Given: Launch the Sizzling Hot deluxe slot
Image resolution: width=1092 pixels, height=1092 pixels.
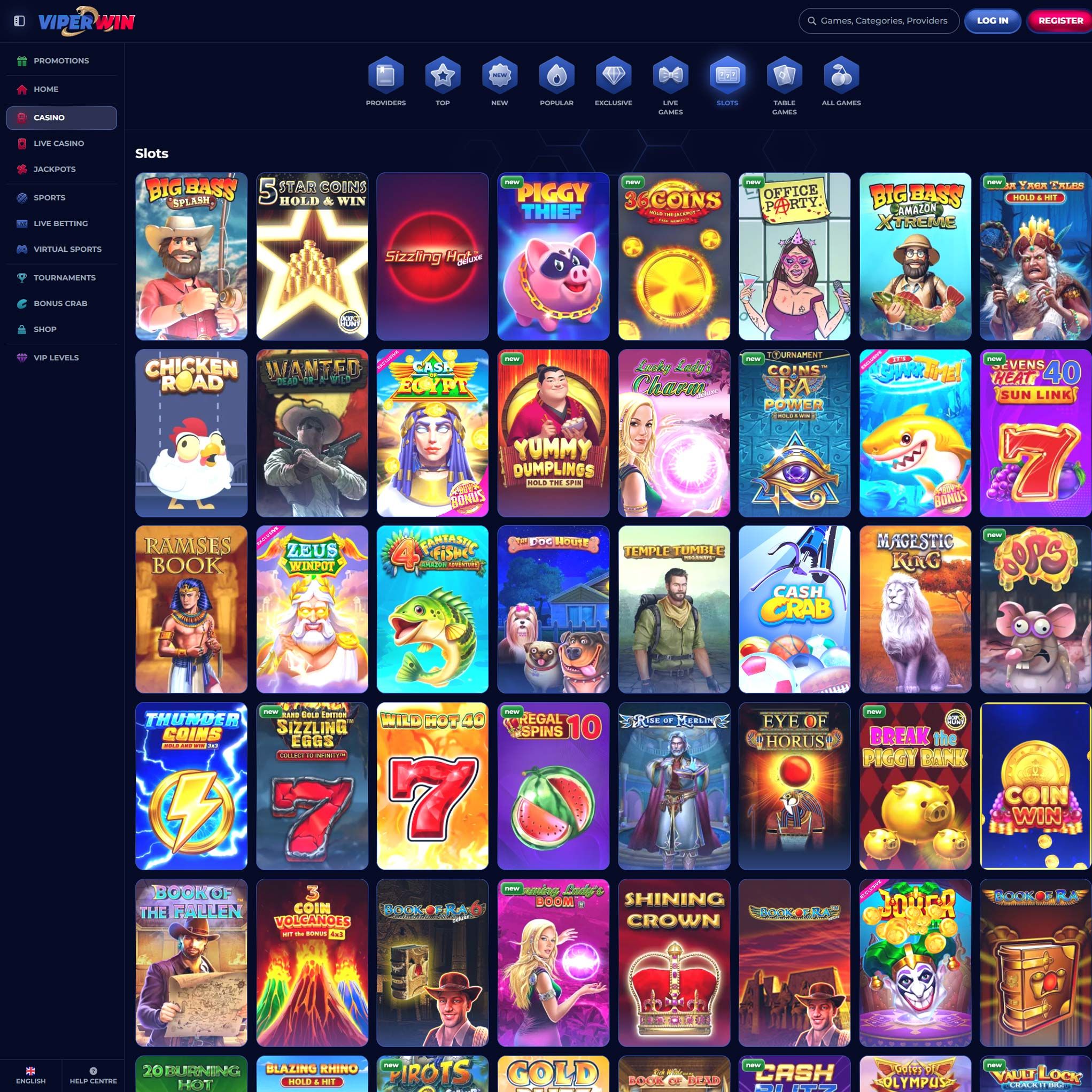Looking at the screenshot, I should point(432,257).
